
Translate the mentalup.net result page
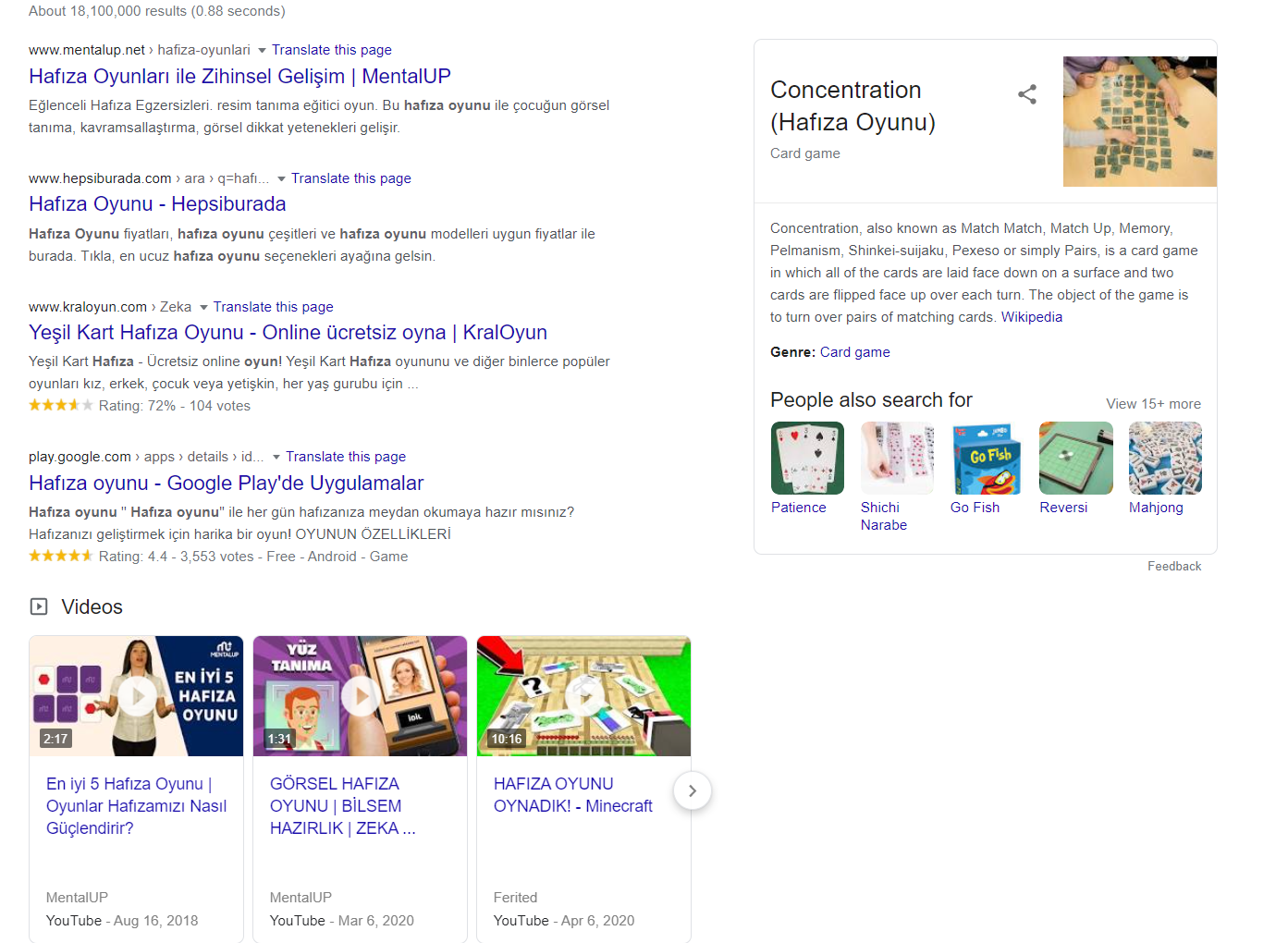coord(331,50)
